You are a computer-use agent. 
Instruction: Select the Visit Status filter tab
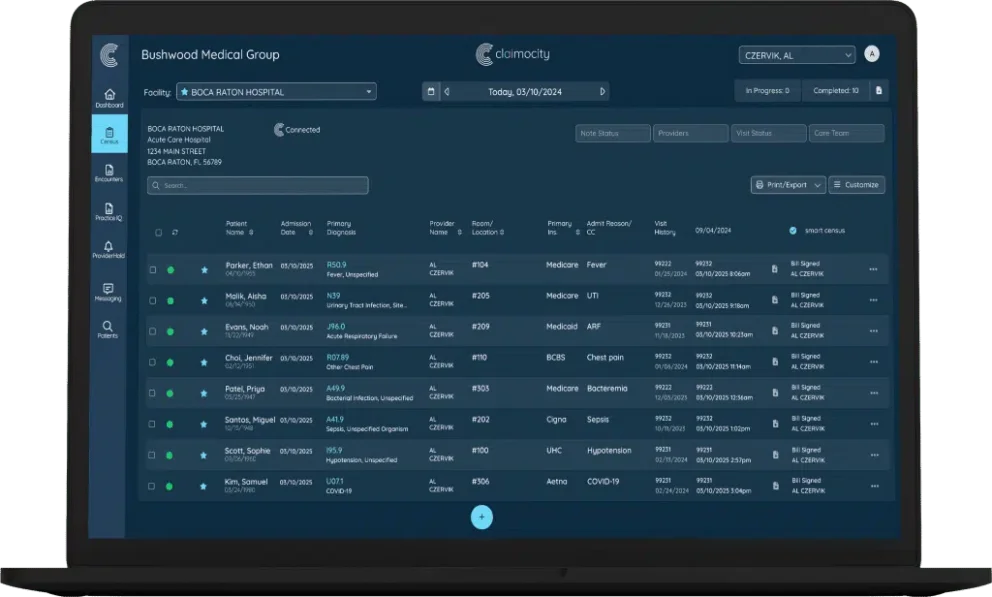[x=768, y=133]
